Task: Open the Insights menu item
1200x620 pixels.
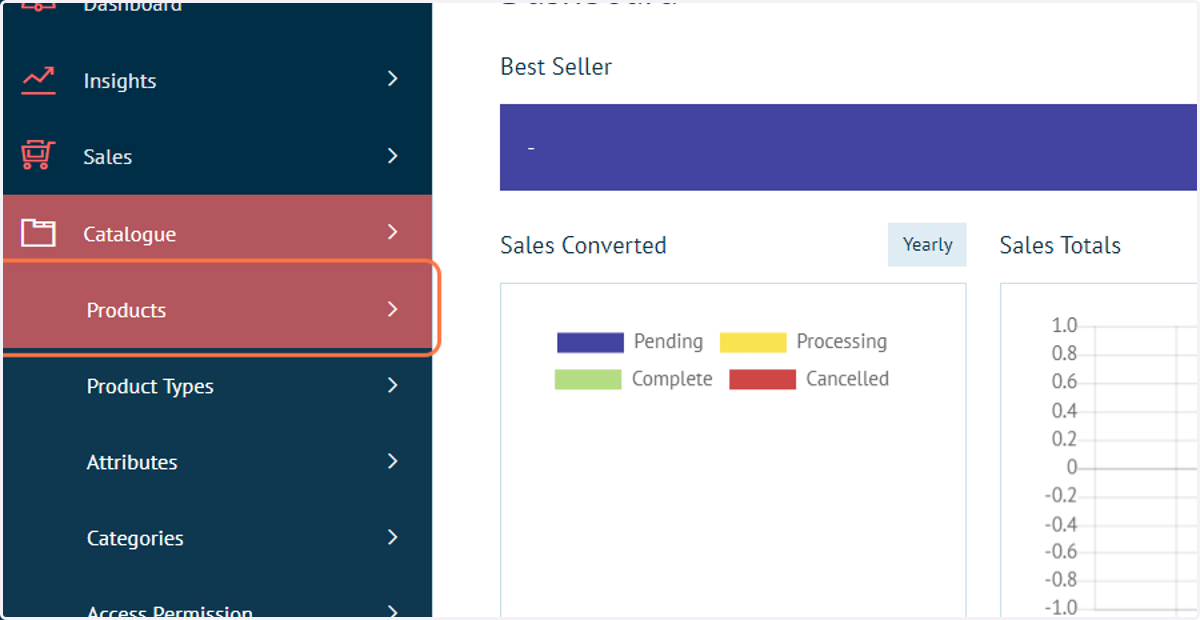Action: tap(217, 80)
